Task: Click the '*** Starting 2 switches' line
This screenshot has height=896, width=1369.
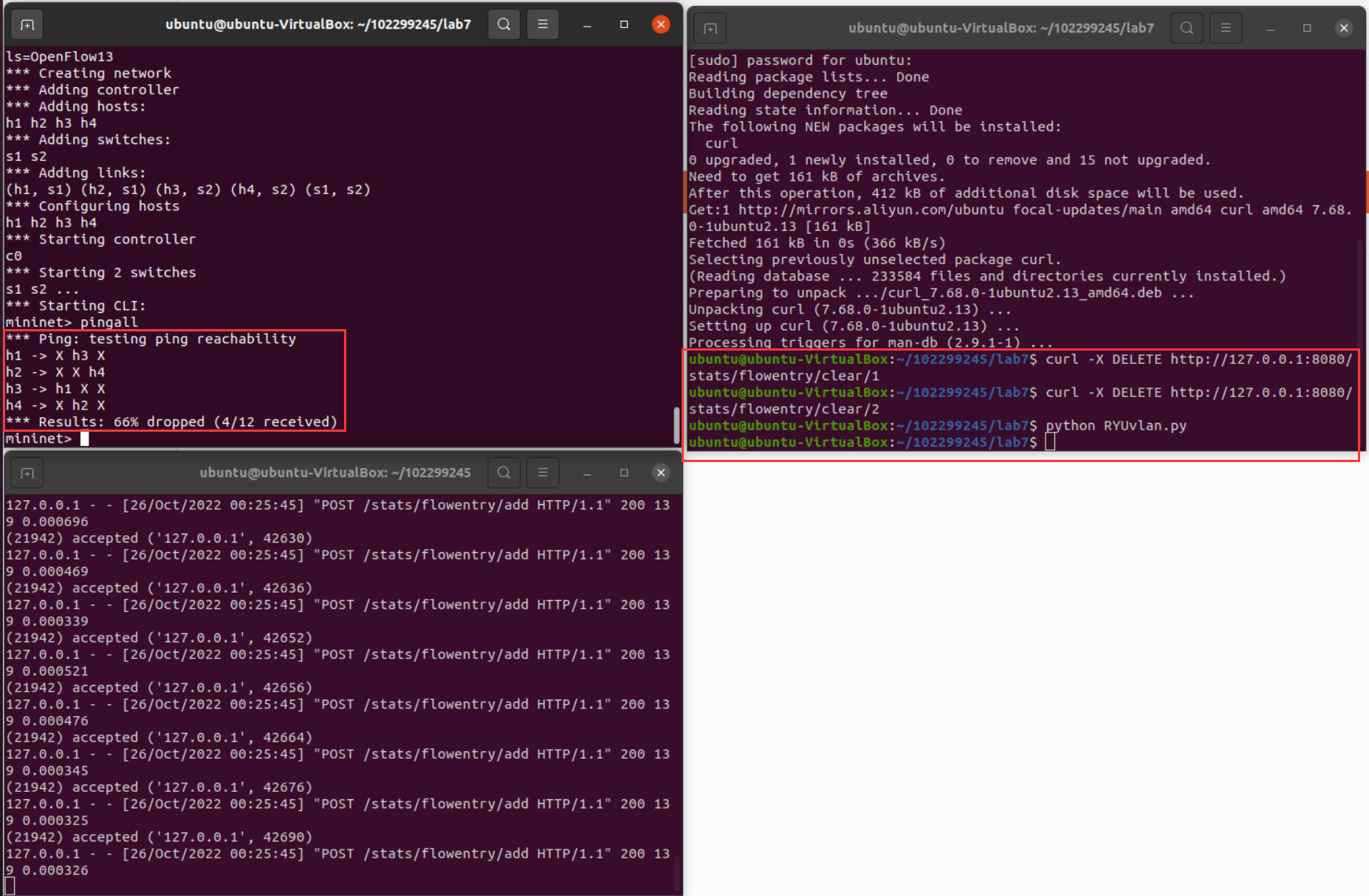Action: 101,272
